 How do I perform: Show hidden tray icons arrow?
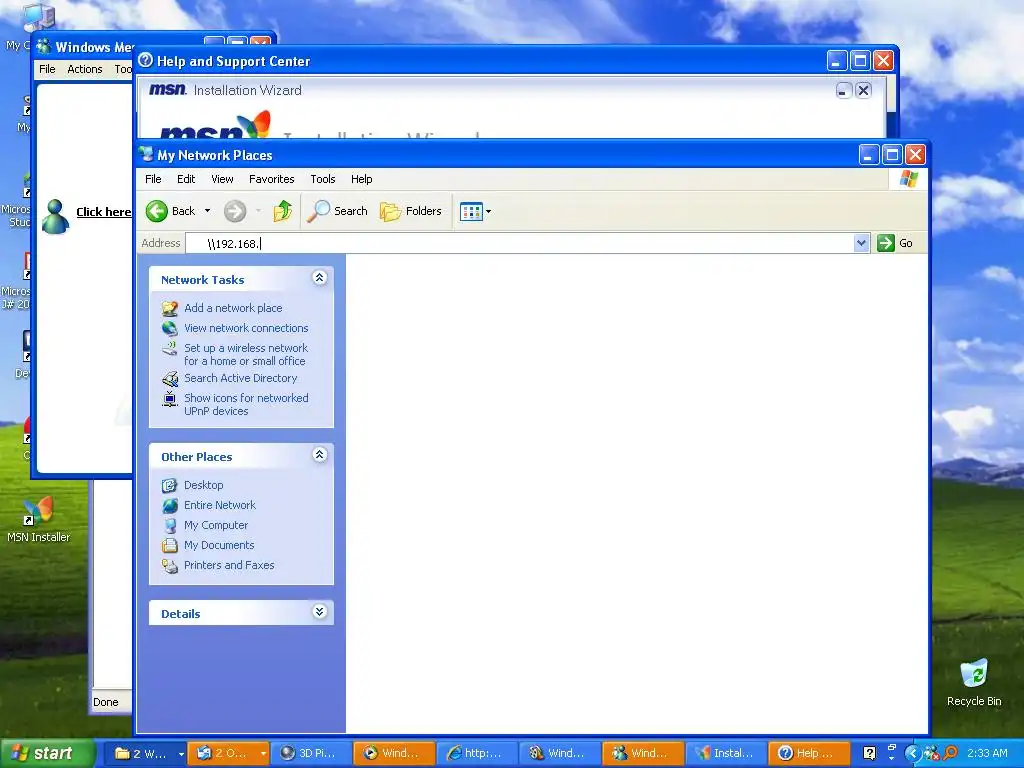pos(913,753)
